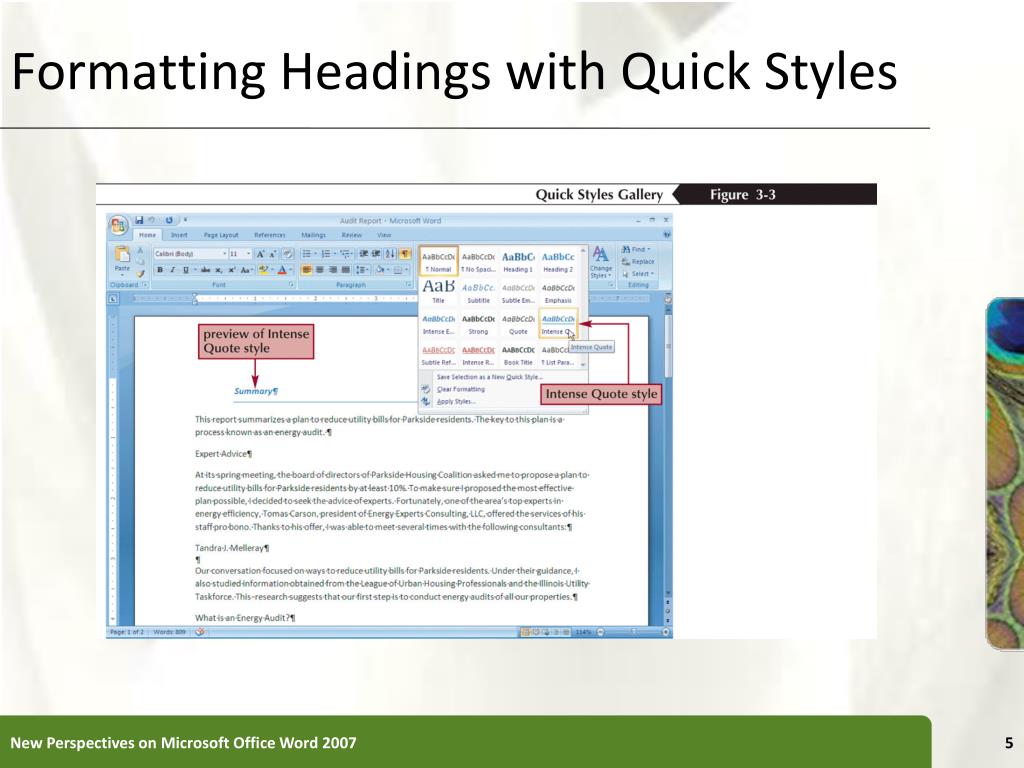Apply the Title quick style
The height and width of the screenshot is (768, 1024).
tap(439, 292)
